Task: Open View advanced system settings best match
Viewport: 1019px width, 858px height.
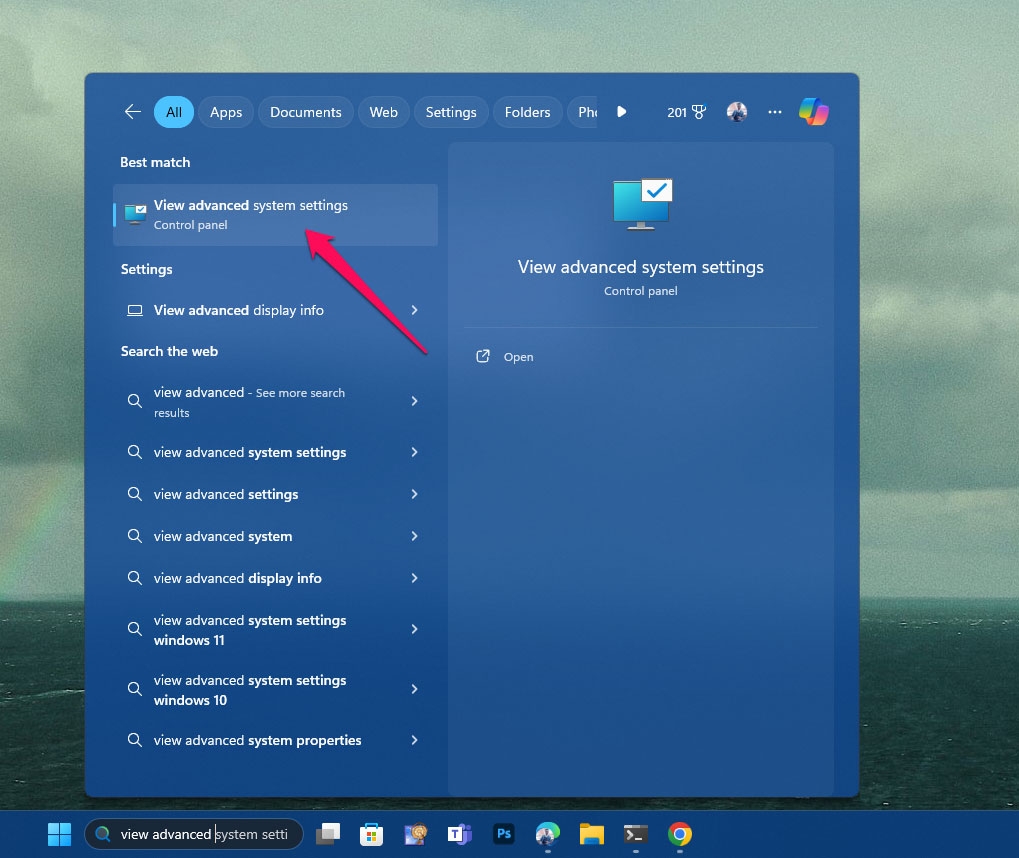Action: (276, 214)
